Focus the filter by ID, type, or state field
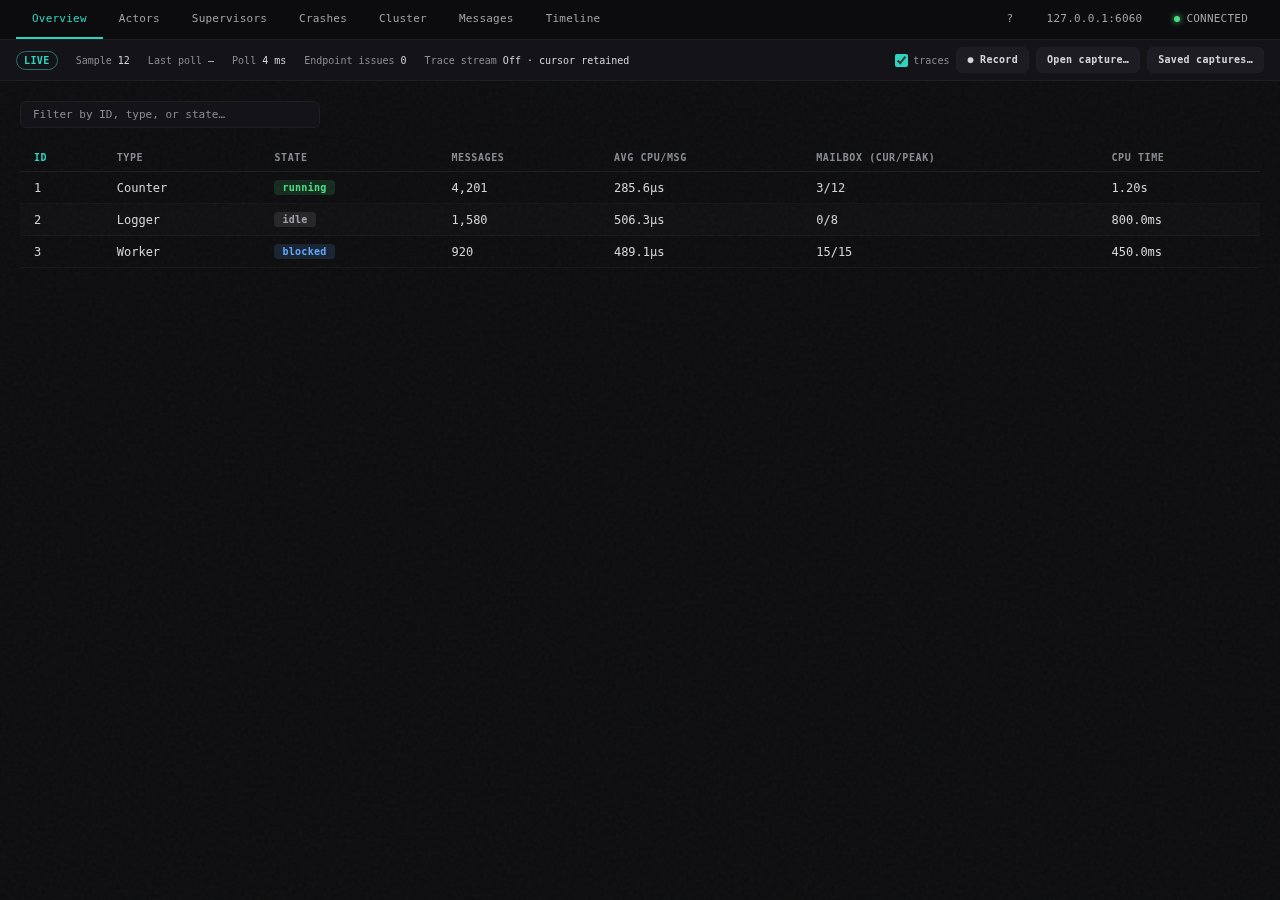1280x900 pixels. (x=170, y=114)
